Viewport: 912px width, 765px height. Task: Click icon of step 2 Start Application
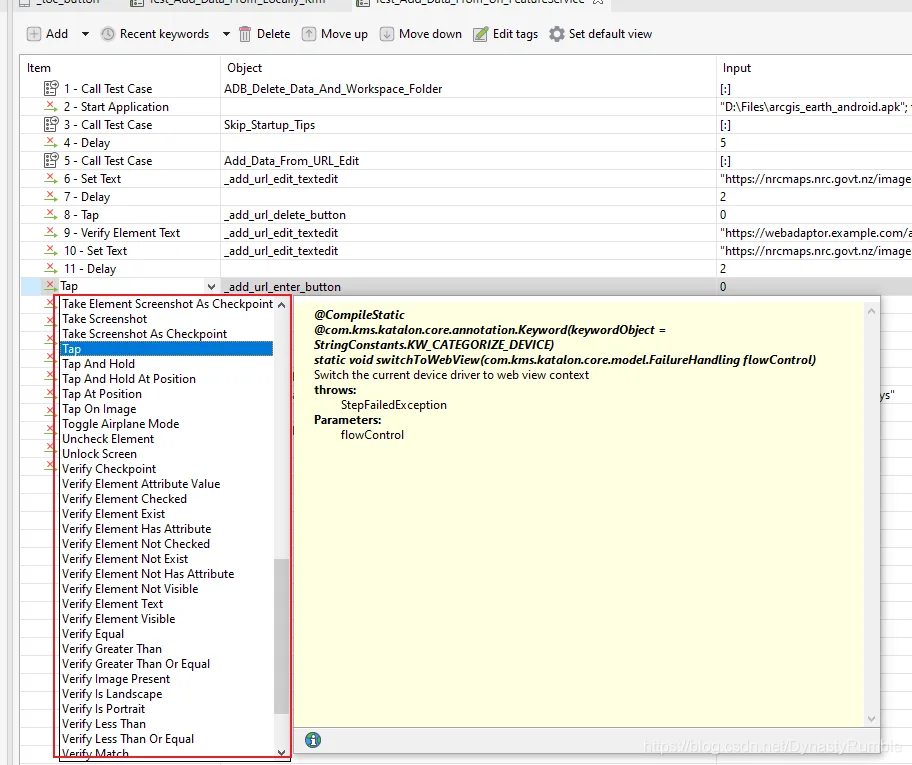(x=51, y=106)
